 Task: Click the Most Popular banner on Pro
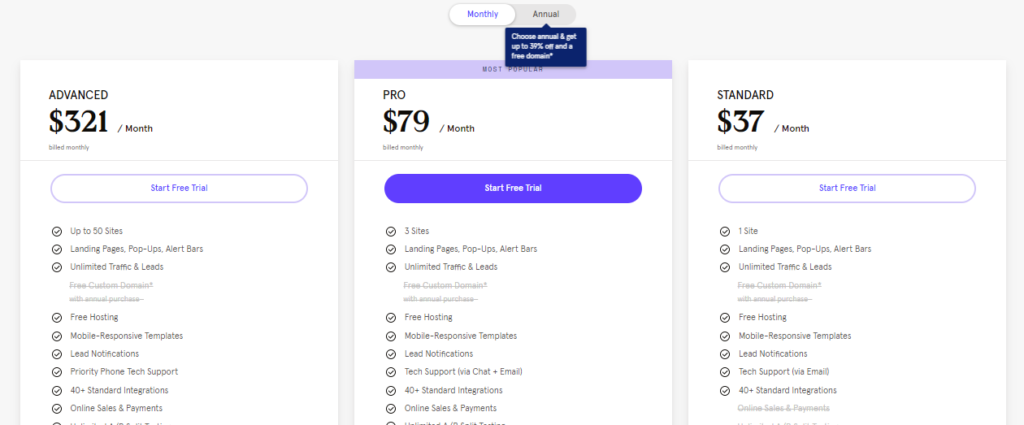[x=513, y=69]
